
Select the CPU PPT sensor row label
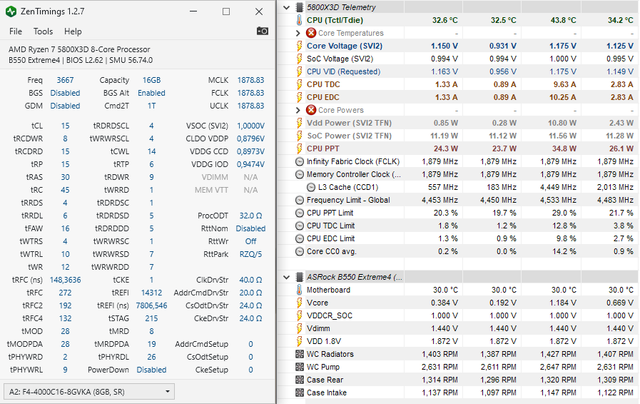click(x=323, y=149)
